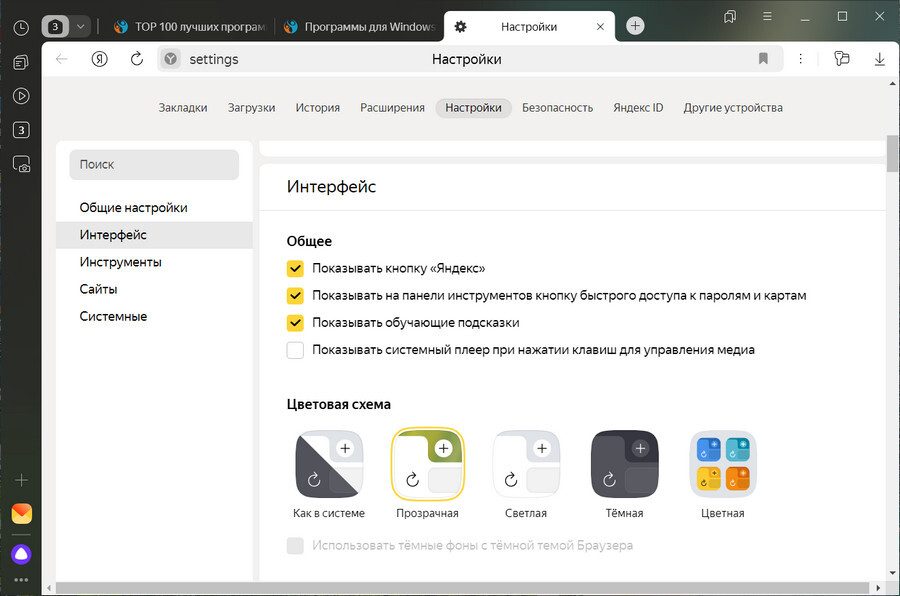Open the Закладки section
Screen dimensions: 900x596
click(183, 108)
